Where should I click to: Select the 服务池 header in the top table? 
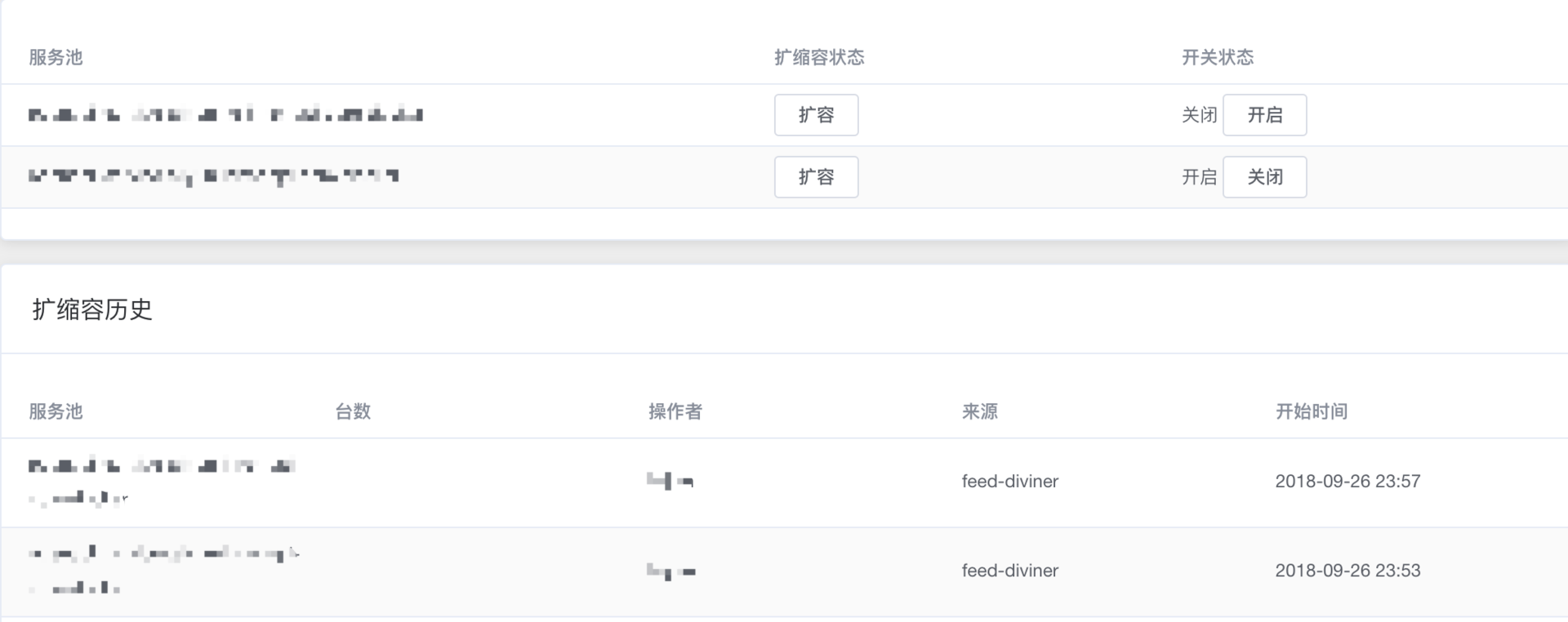(x=56, y=57)
